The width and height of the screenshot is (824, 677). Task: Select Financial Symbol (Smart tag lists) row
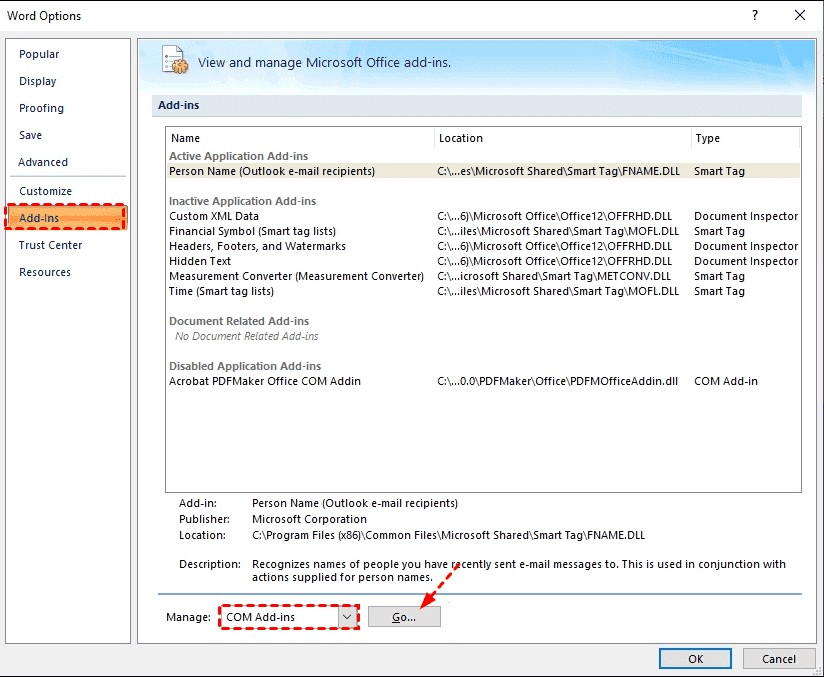click(483, 231)
